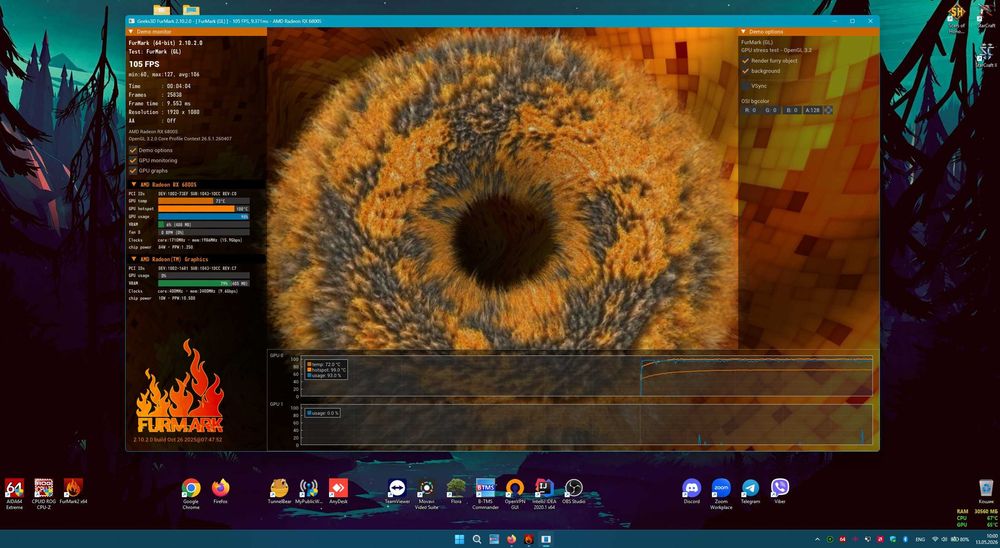Uncheck Demo options checkbox

tap(133, 151)
